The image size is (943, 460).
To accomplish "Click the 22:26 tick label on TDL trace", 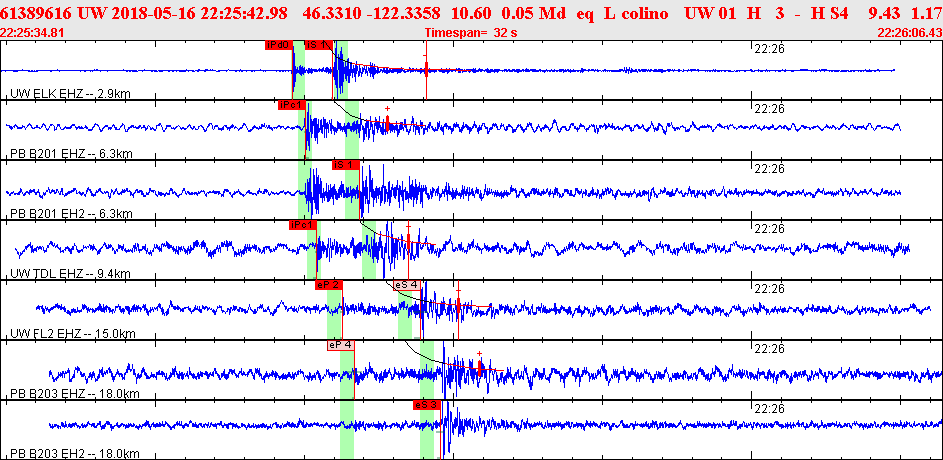I will click(x=769, y=229).
